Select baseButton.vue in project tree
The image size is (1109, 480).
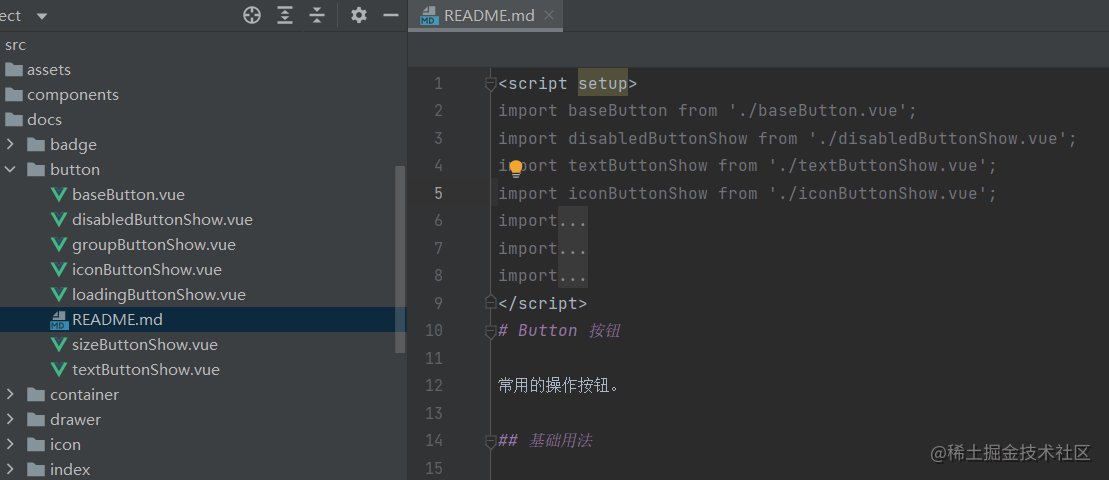pos(128,194)
